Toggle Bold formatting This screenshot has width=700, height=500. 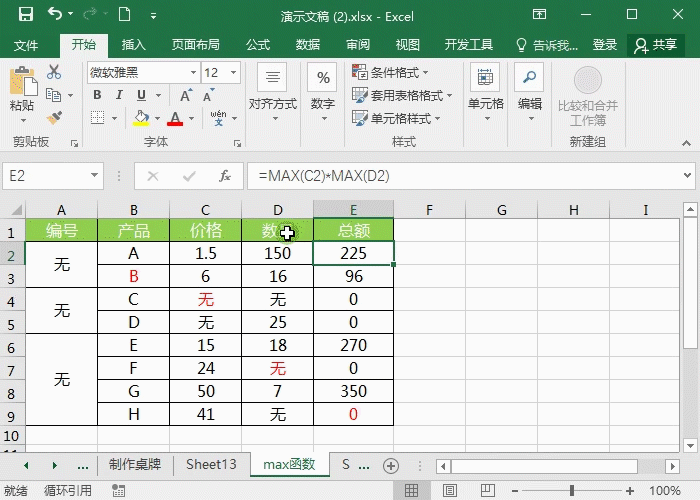(97, 95)
